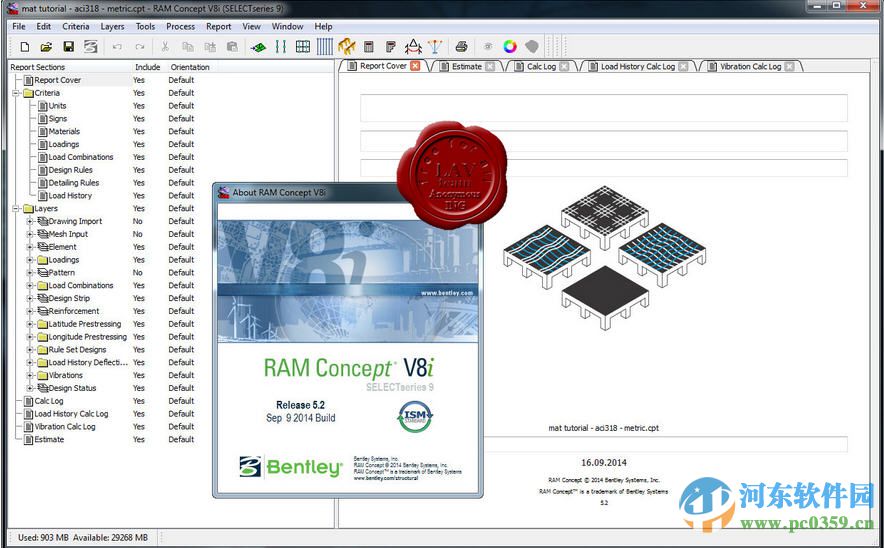This screenshot has width=884, height=548.
Task: Click the toolbar icon right of Save
Action: (90, 47)
